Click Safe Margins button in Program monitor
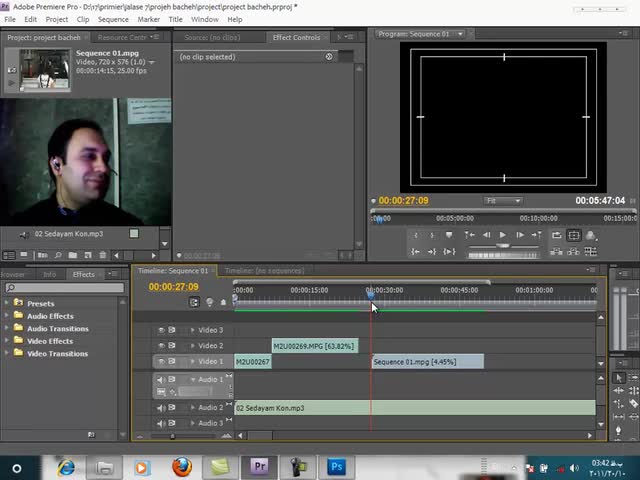640x480 pixels. pos(574,235)
